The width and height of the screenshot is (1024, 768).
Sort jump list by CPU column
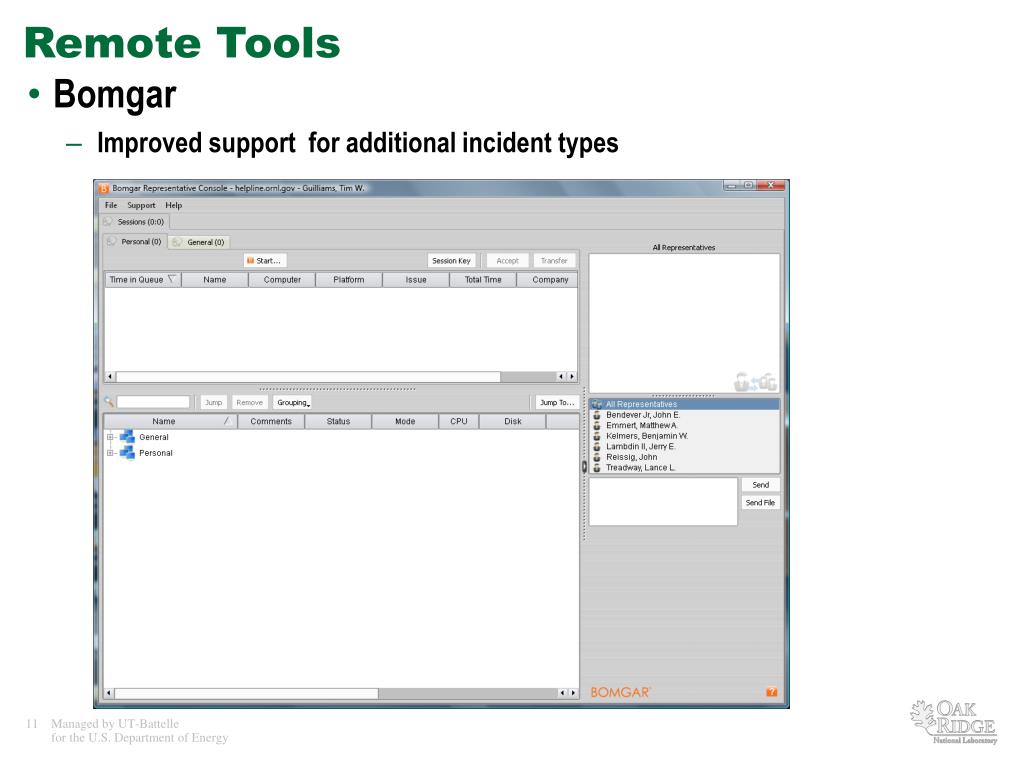tap(458, 421)
